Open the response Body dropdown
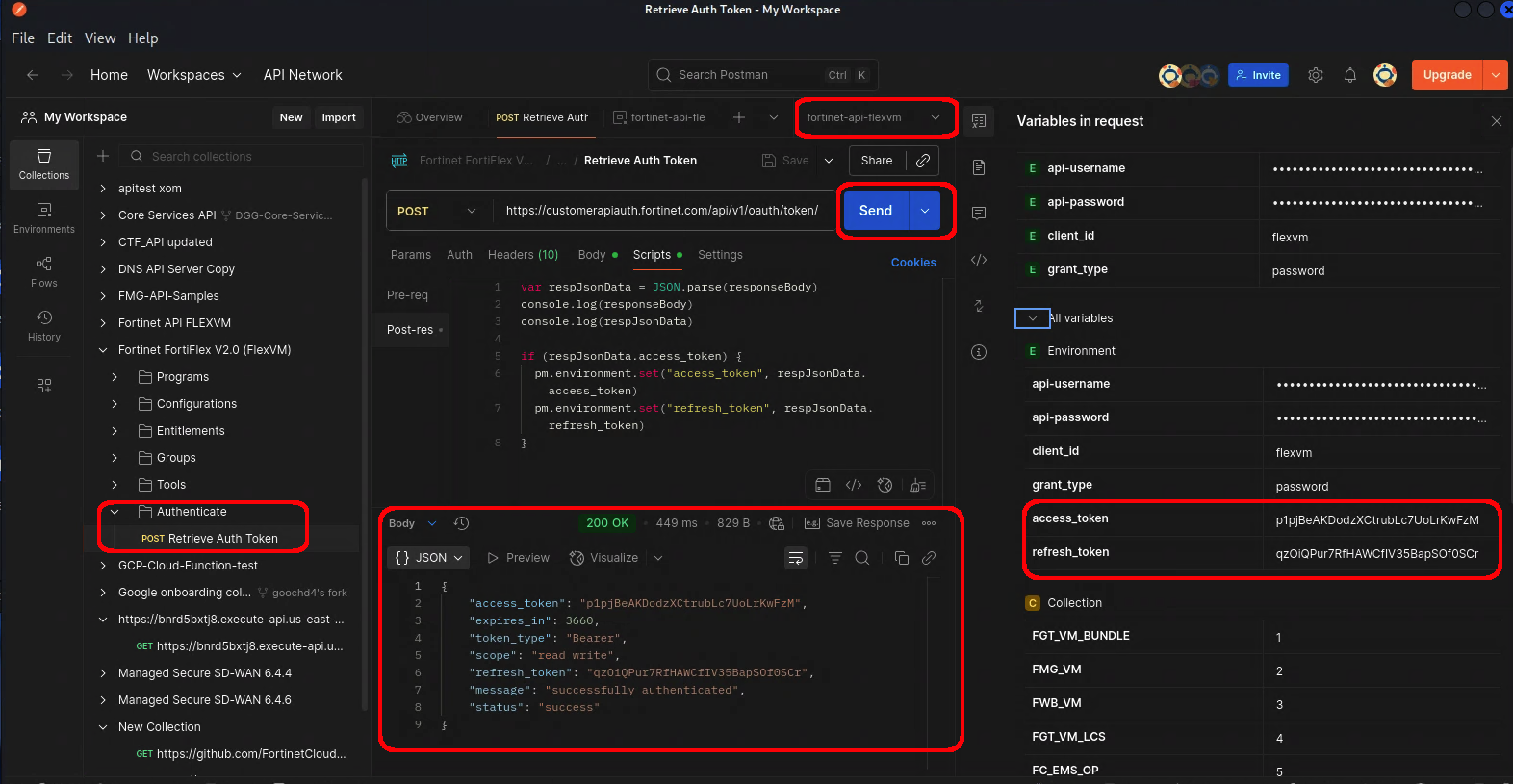1513x784 pixels. pos(413,523)
